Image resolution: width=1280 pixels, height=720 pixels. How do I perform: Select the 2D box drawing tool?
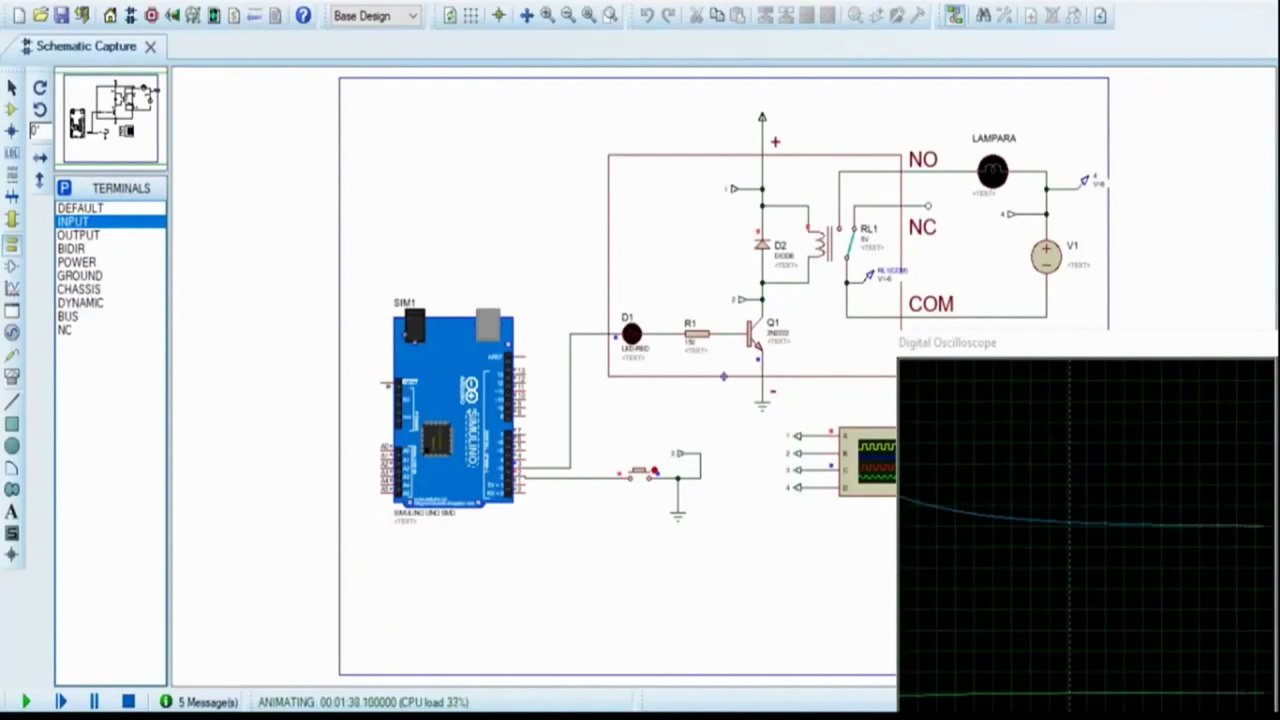12,424
